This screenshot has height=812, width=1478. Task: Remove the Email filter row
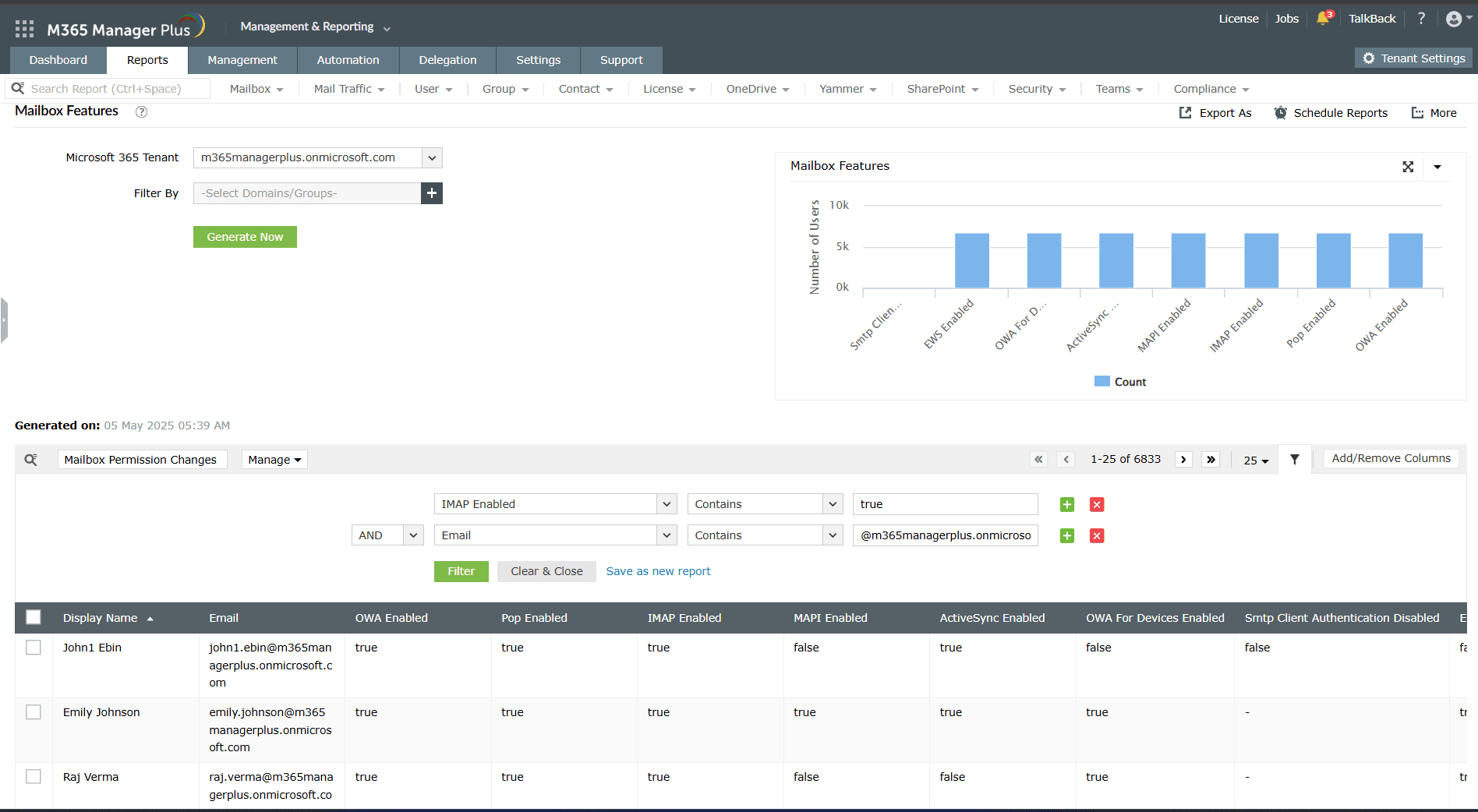point(1097,536)
